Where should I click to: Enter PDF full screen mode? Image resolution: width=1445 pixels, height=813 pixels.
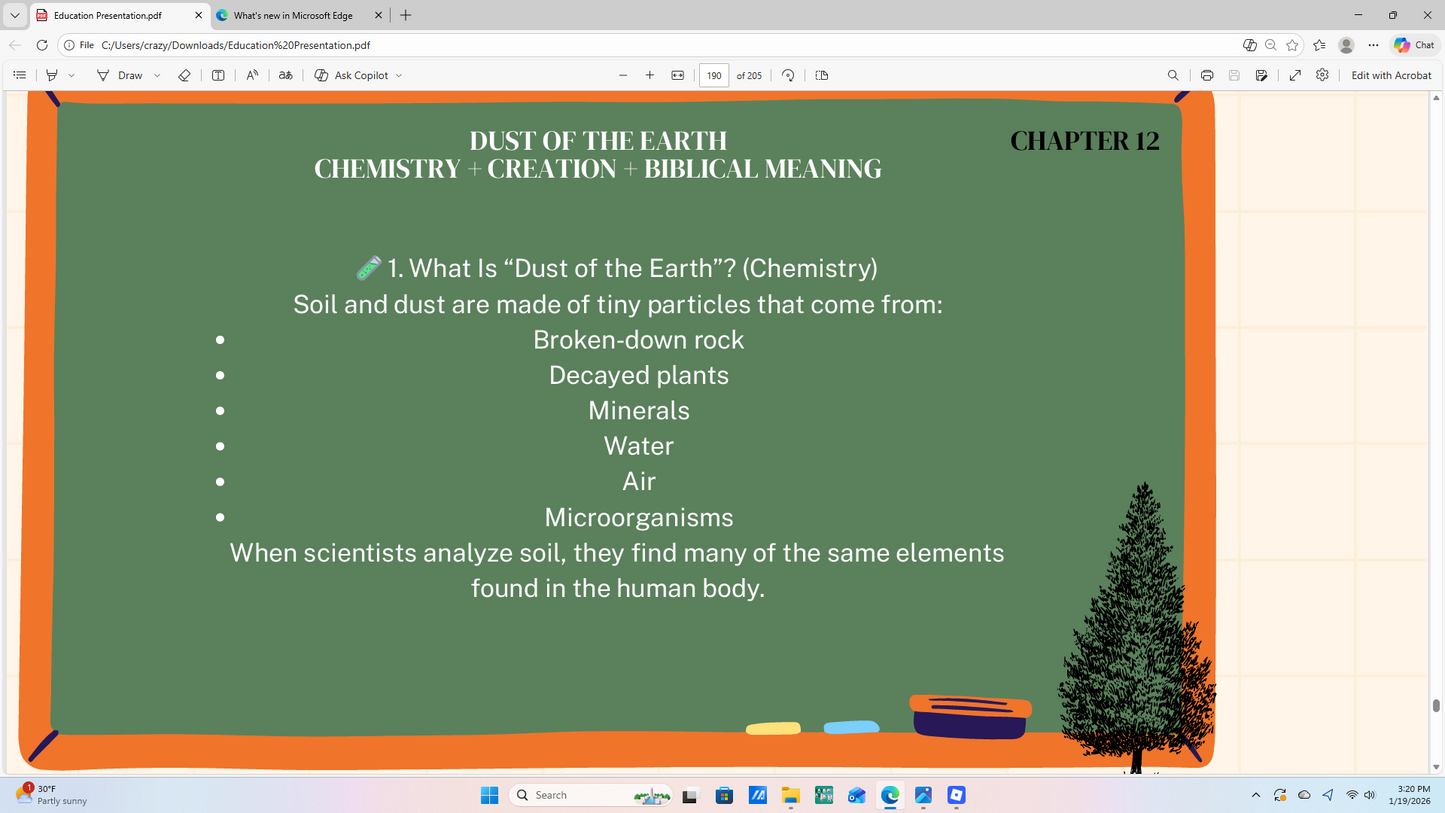[1295, 75]
